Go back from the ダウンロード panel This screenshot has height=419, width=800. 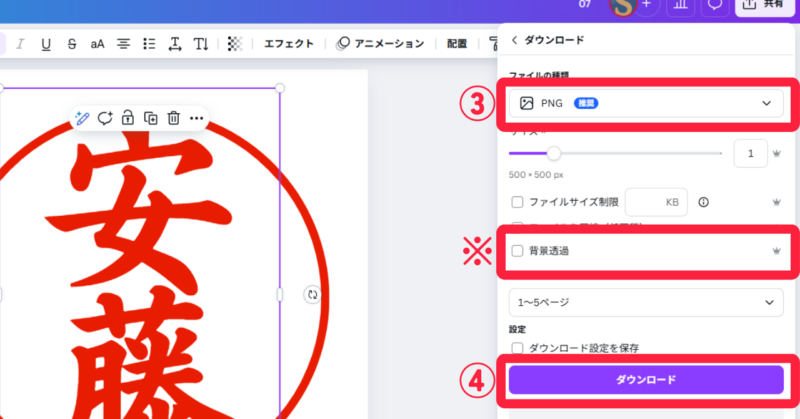pyautogui.click(x=514, y=40)
